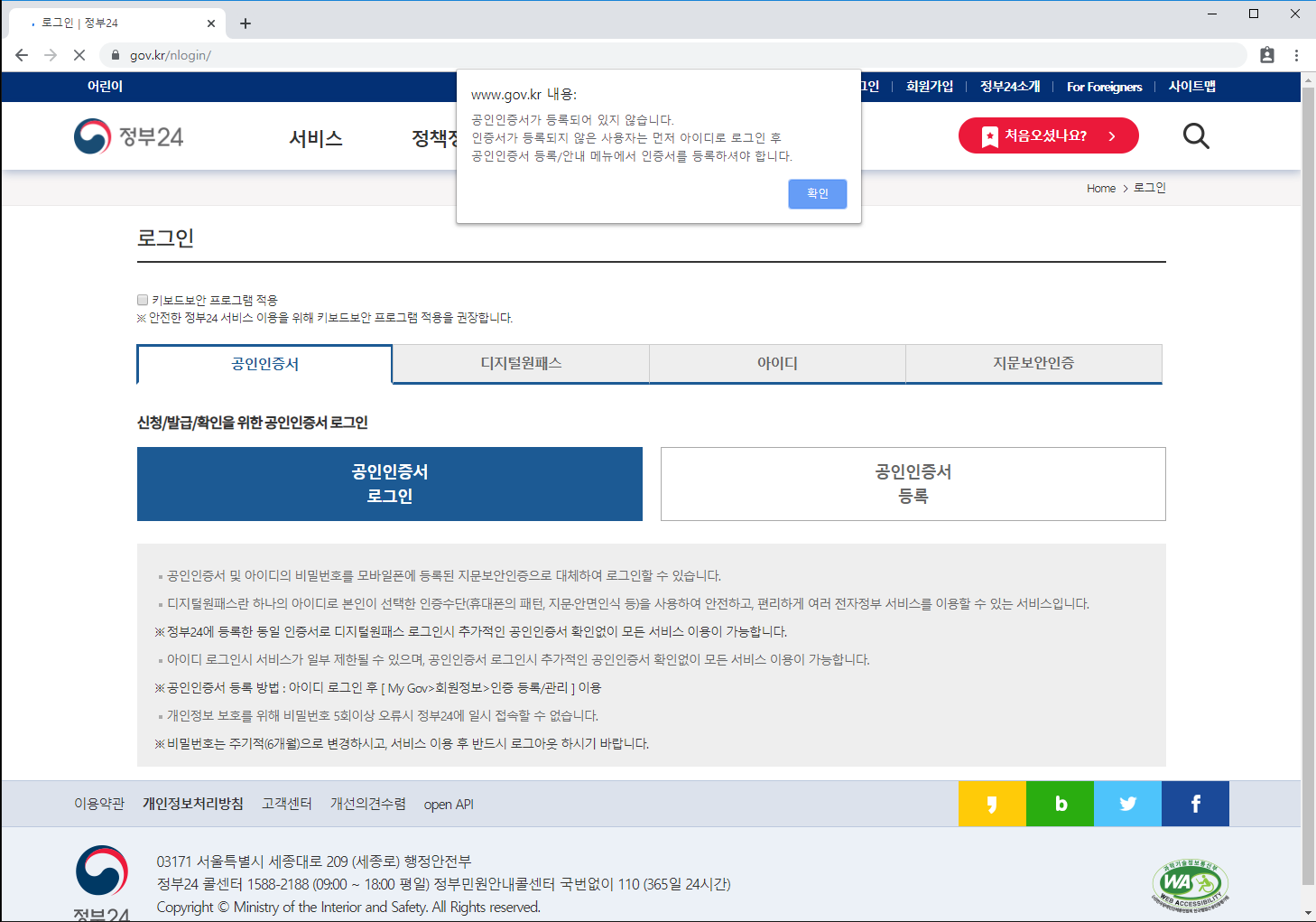Screen dimensions: 1316x922
Task: Open the 개선의견수렴 footer link
Action: click(x=368, y=804)
